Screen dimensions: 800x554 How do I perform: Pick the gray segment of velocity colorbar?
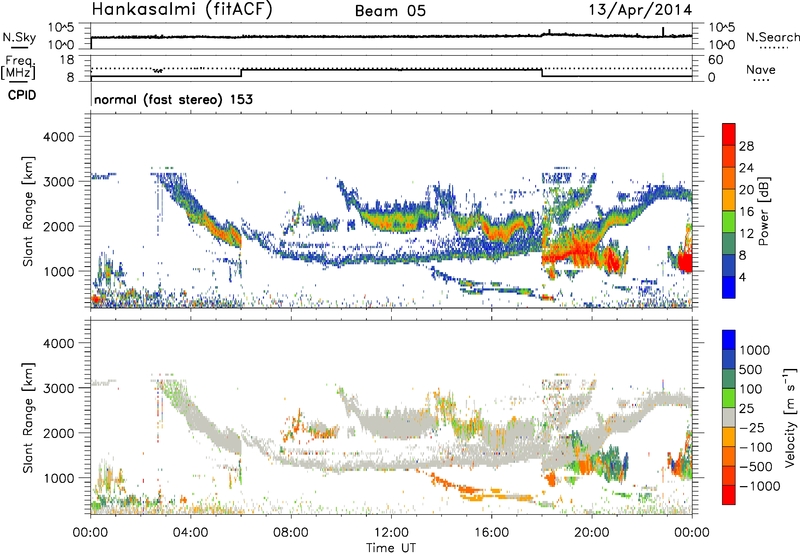coord(729,417)
